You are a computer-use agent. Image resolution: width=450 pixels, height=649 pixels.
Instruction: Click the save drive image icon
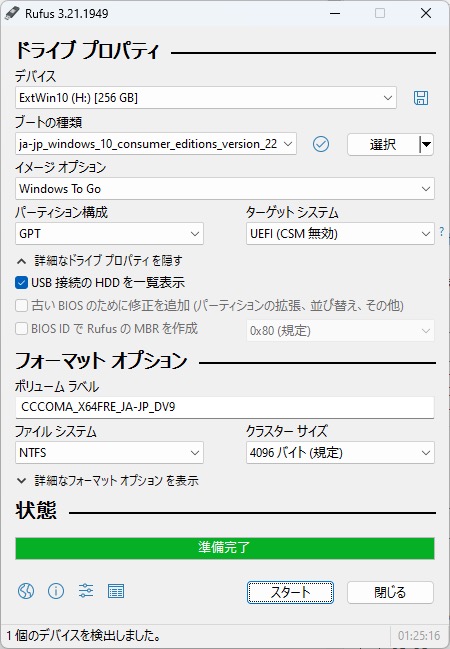point(421,98)
